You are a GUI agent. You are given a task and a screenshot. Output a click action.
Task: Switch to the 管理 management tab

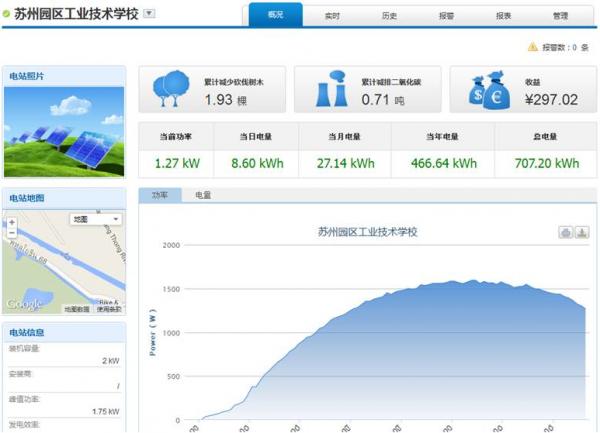561,16
